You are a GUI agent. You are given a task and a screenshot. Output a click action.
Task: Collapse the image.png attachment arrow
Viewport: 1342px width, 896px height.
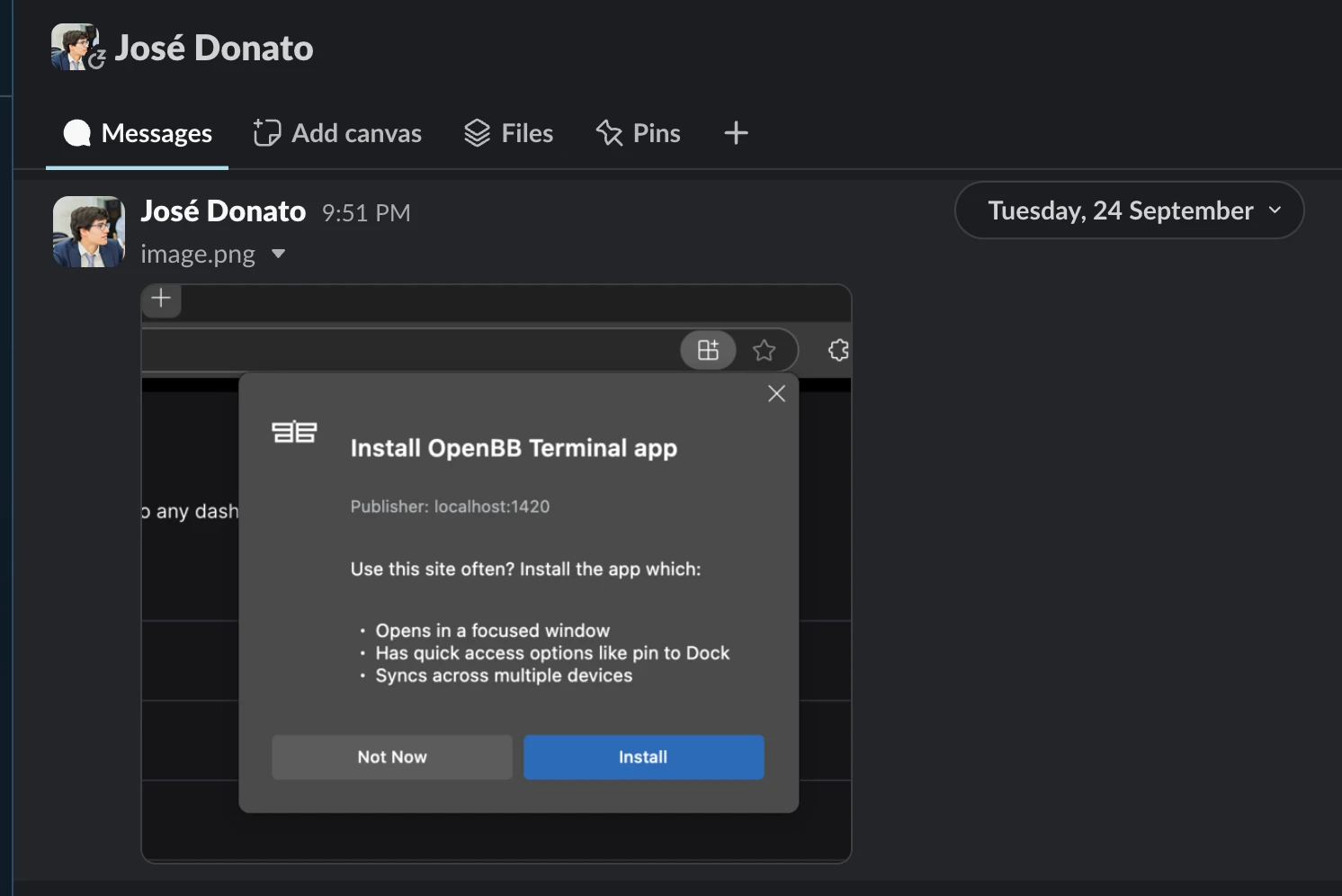click(278, 255)
